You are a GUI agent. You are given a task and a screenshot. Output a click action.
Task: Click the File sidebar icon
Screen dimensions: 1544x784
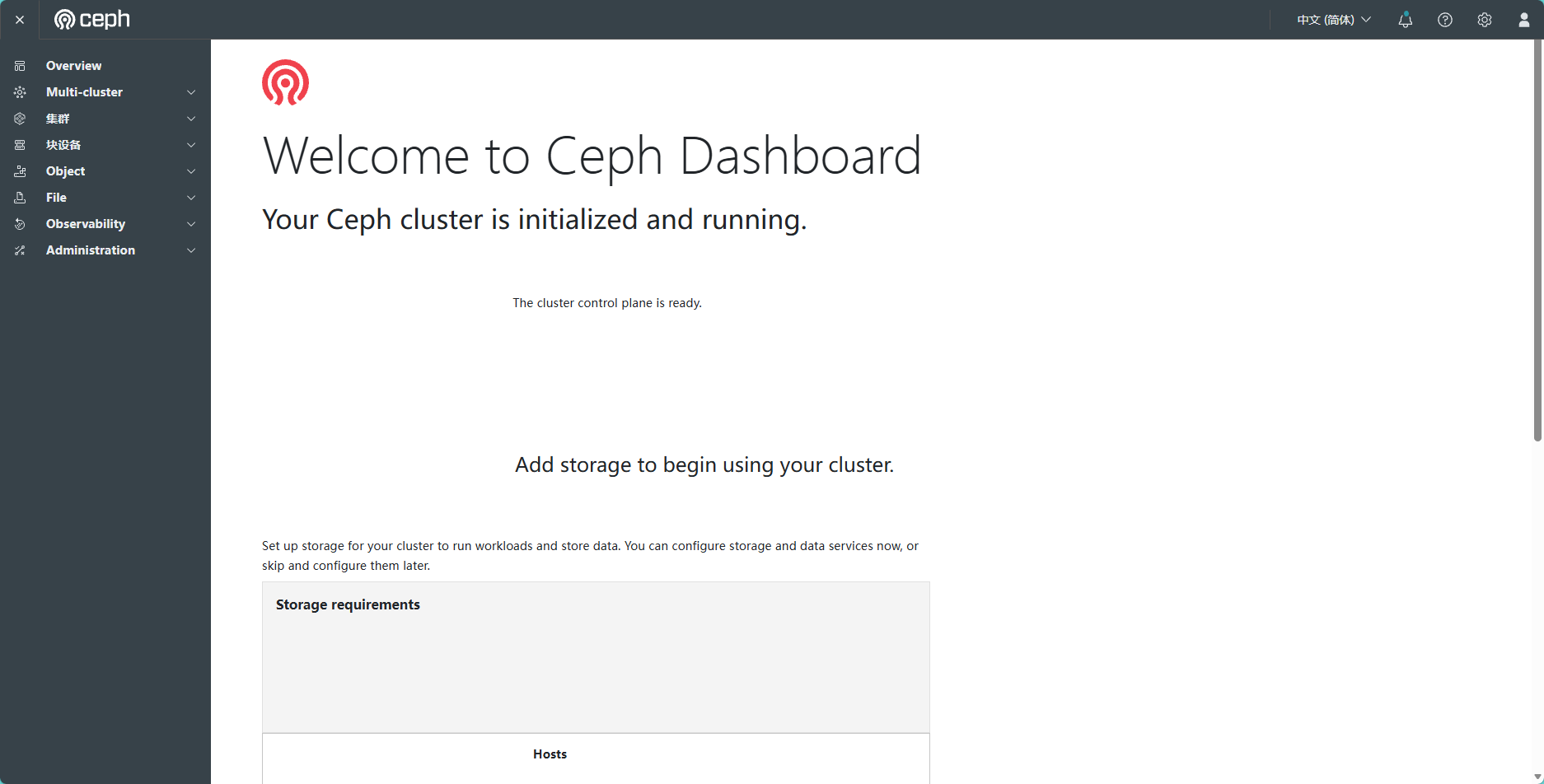[20, 198]
